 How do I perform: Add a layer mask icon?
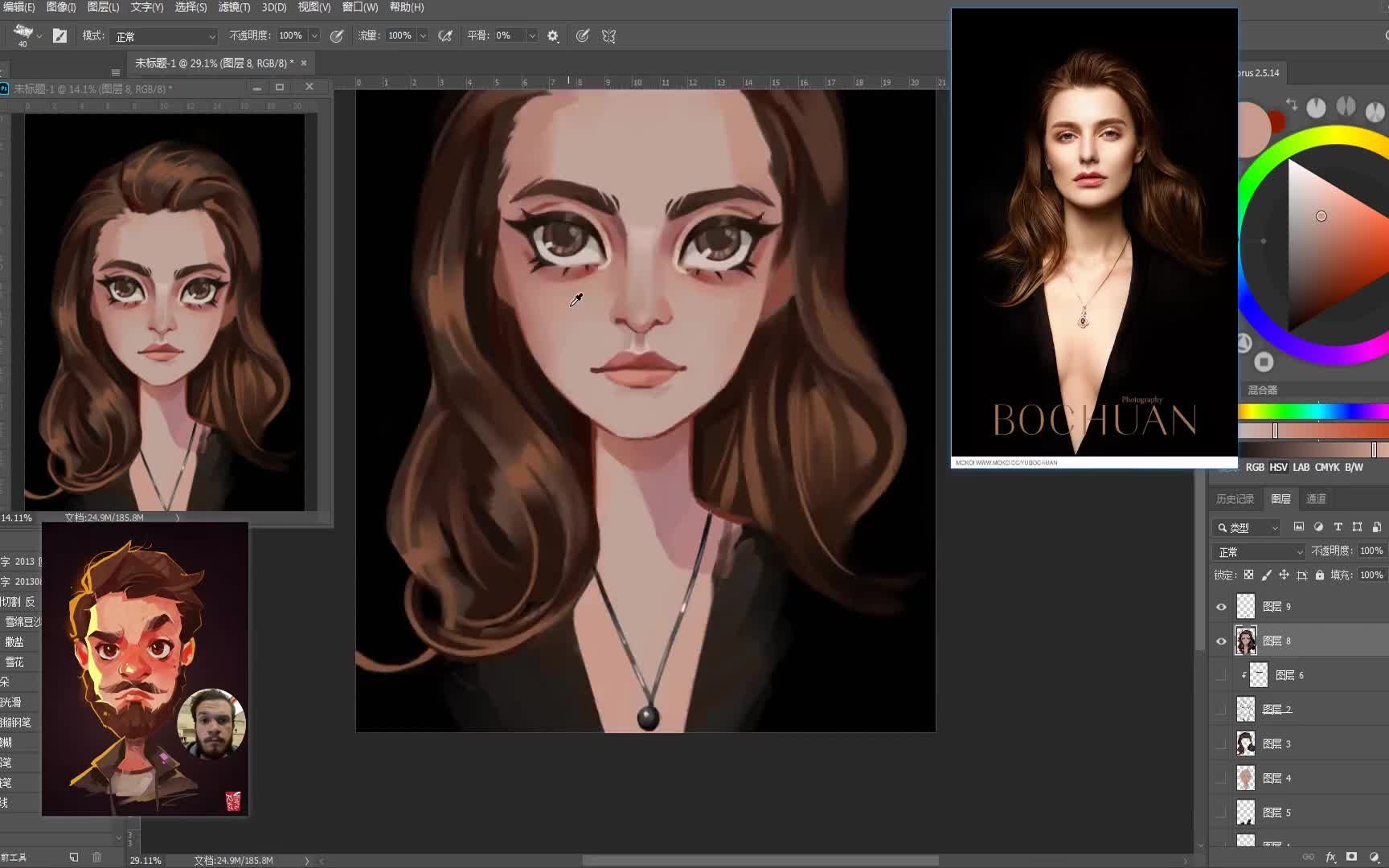[1352, 857]
